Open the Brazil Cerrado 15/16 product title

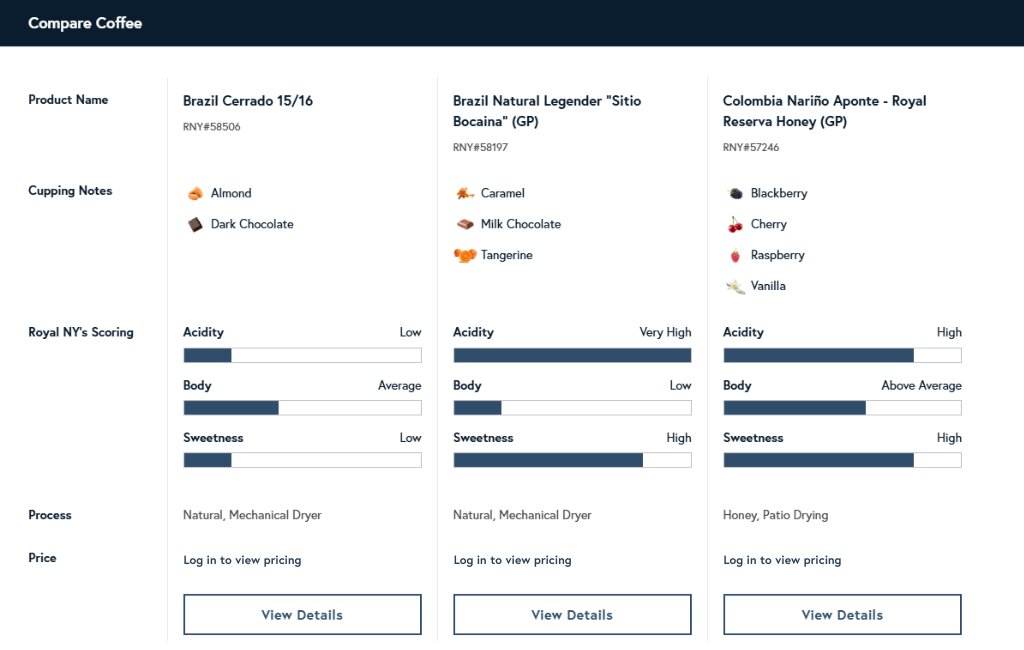tap(248, 101)
